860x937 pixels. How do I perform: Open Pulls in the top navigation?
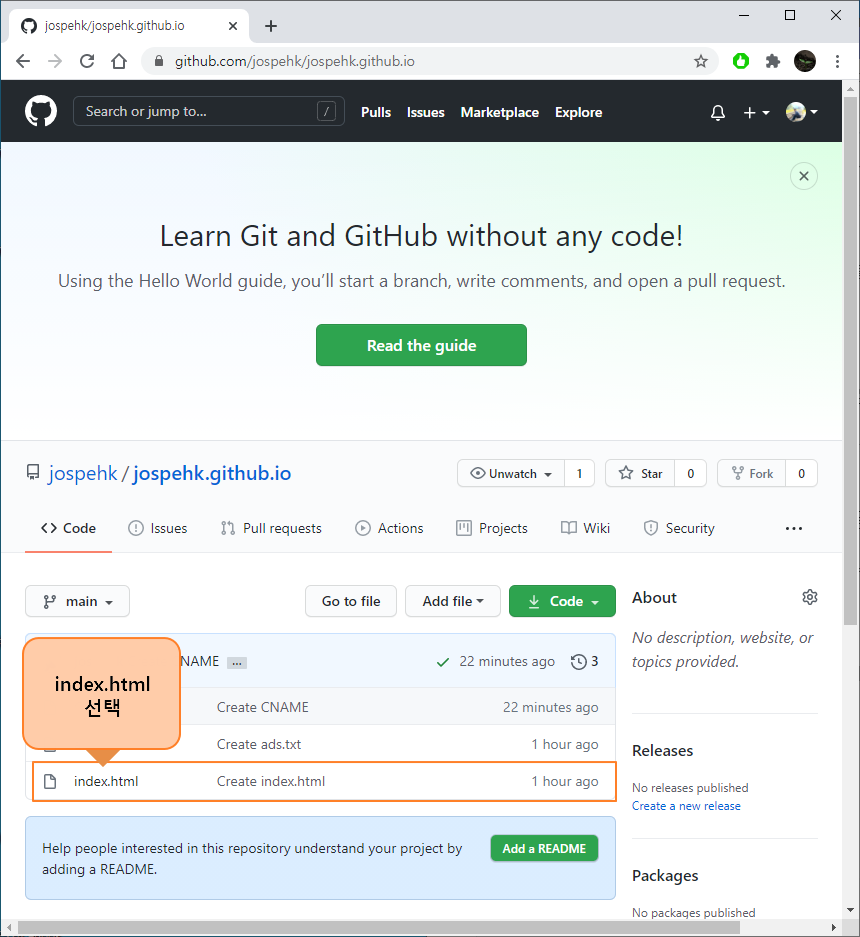click(376, 112)
